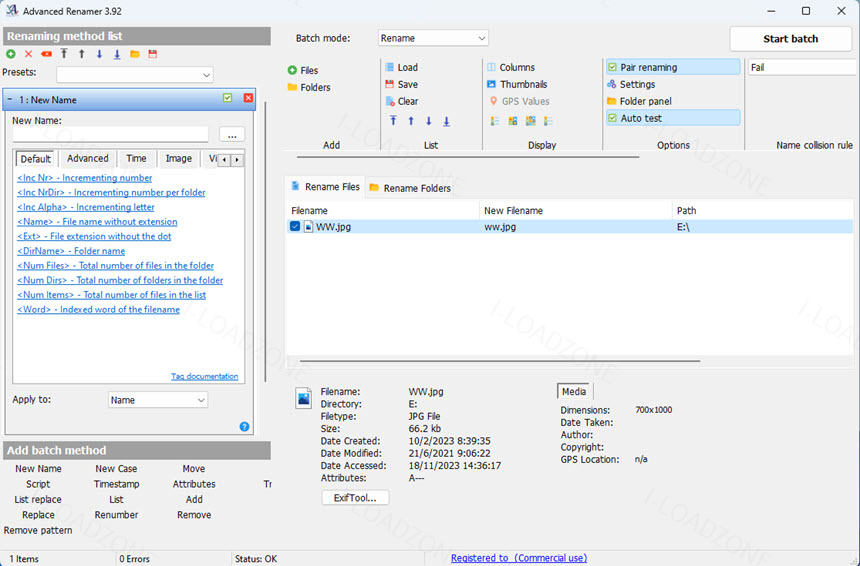Switch to the Default tags tab
Viewport: 860px width, 566px height.
[36, 159]
